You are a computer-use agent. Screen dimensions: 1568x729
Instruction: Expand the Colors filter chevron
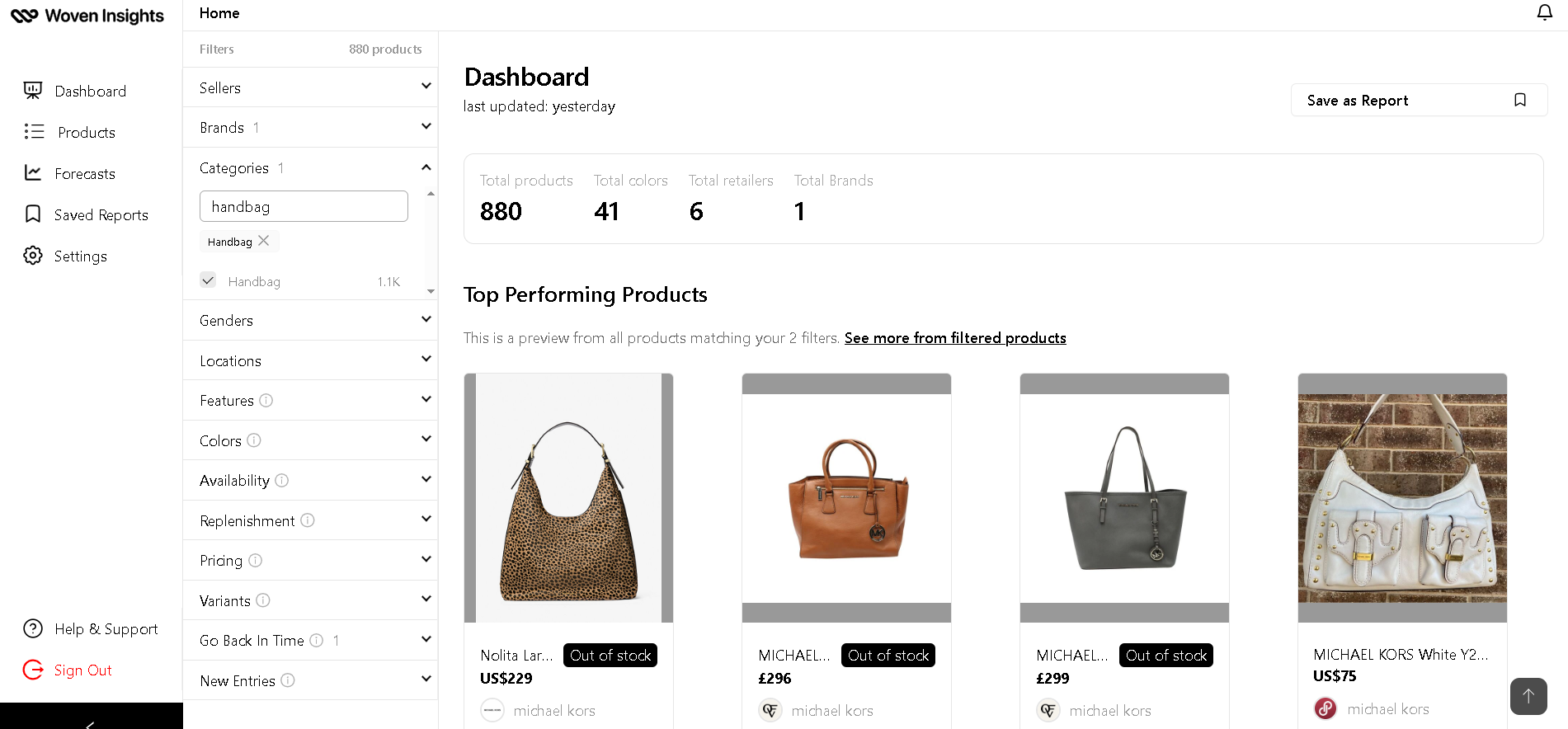tap(426, 439)
